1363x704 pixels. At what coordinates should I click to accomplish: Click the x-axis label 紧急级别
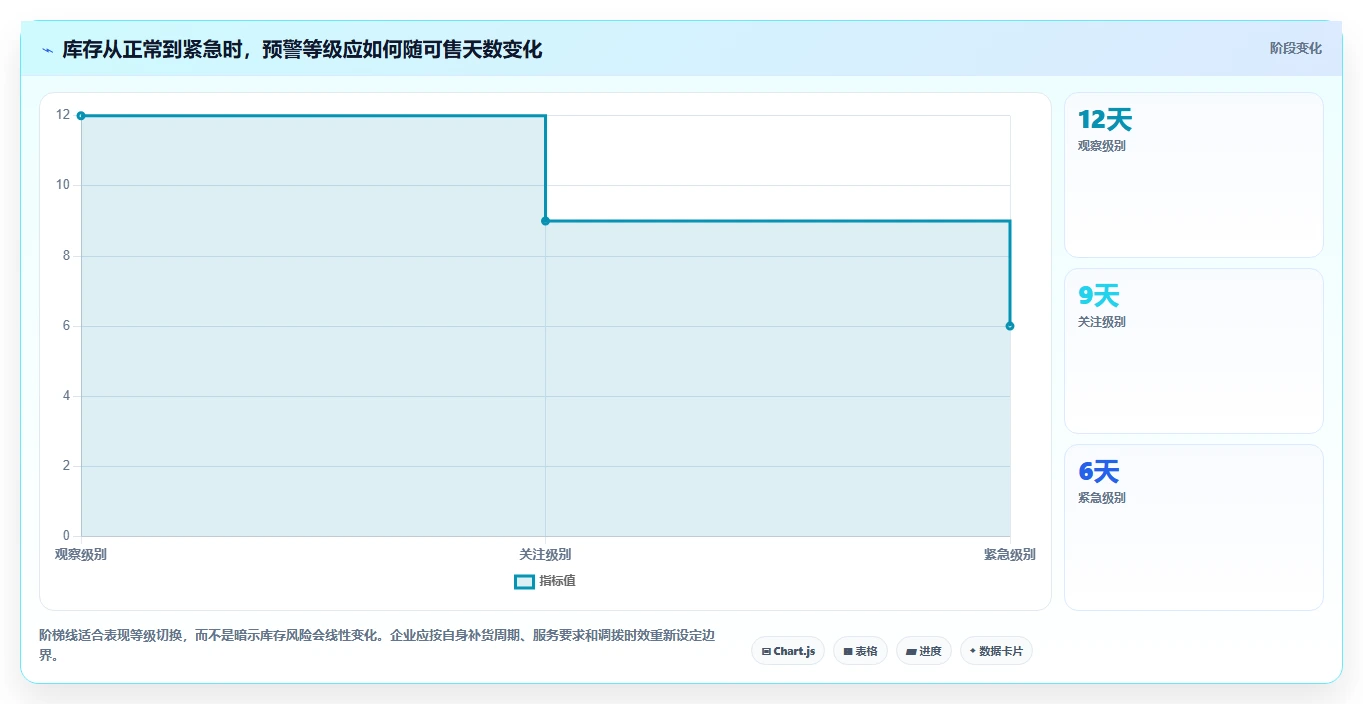coord(1009,555)
